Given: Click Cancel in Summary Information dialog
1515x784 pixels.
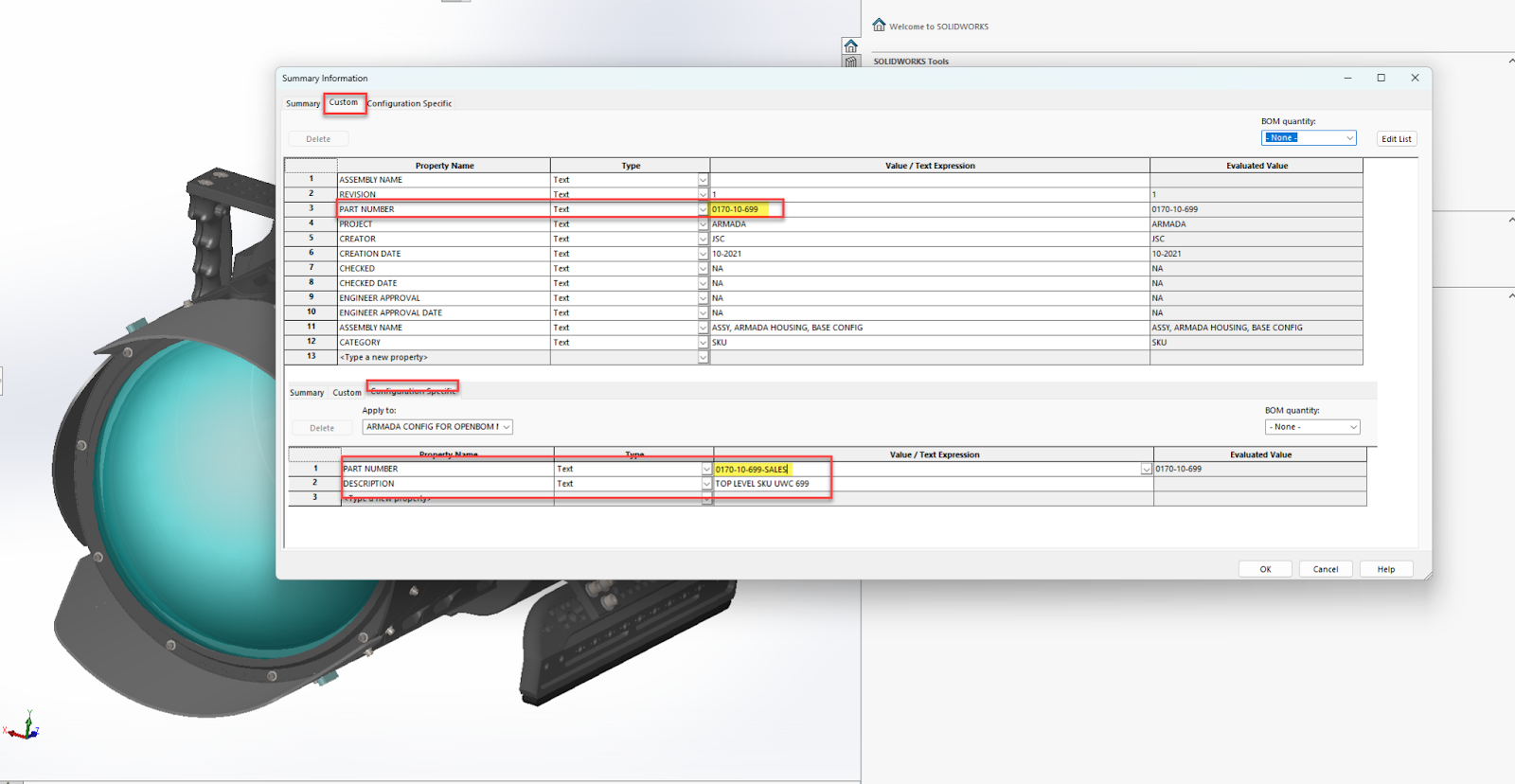Looking at the screenshot, I should 1326,569.
